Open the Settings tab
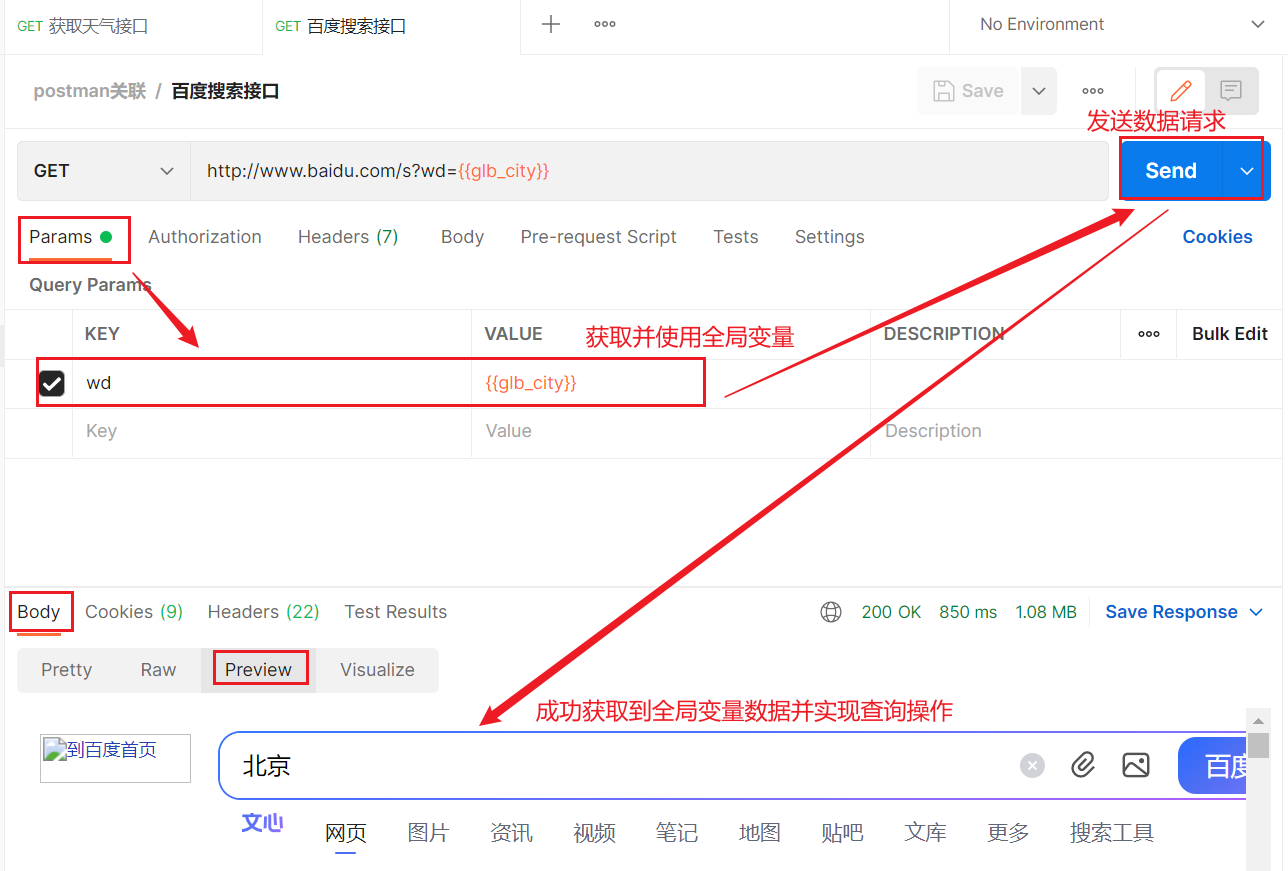 (x=829, y=237)
